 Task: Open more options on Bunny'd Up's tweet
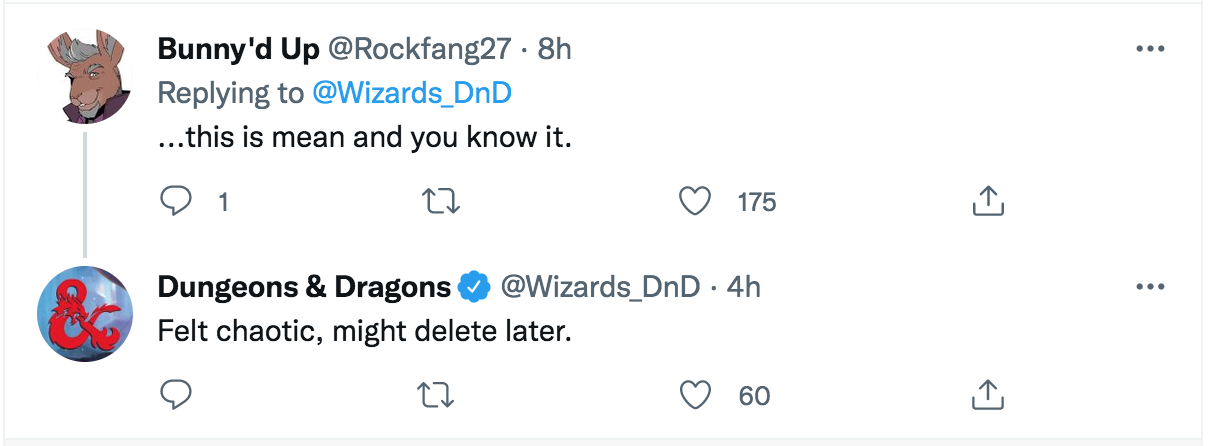point(1151,50)
